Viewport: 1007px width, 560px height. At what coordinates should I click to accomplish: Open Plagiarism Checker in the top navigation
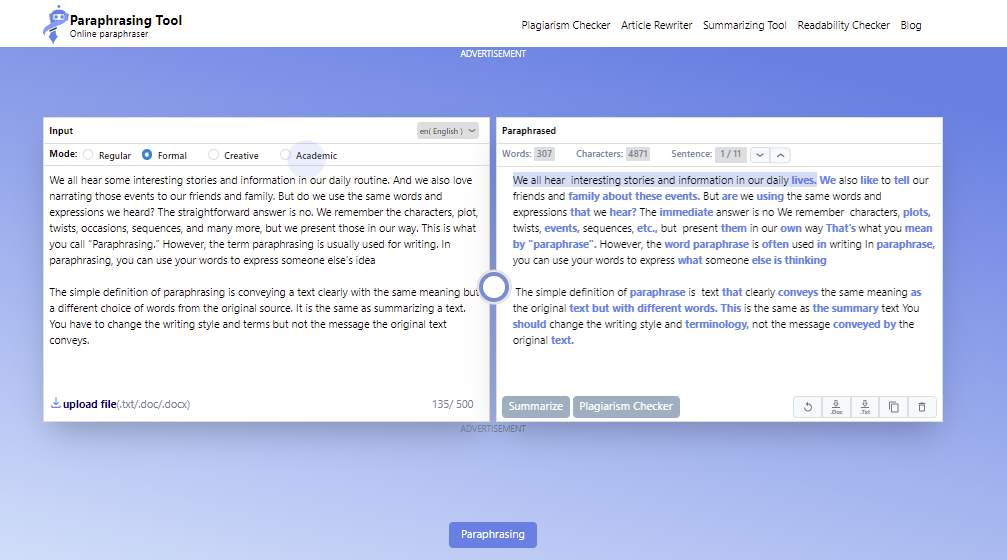[565, 25]
